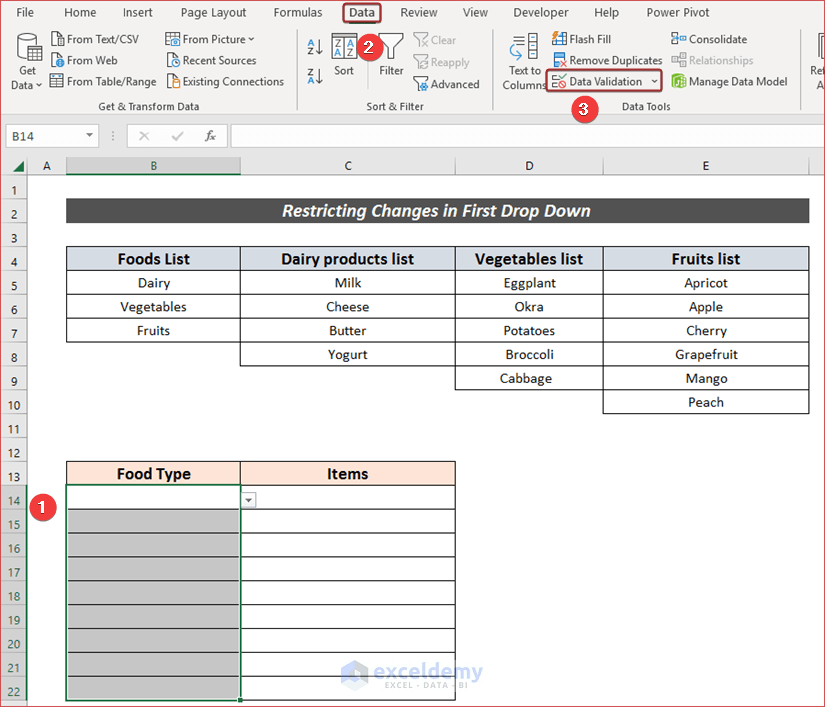Switch to the Formulas tab
Screen dimensions: 825x707
pos(297,12)
